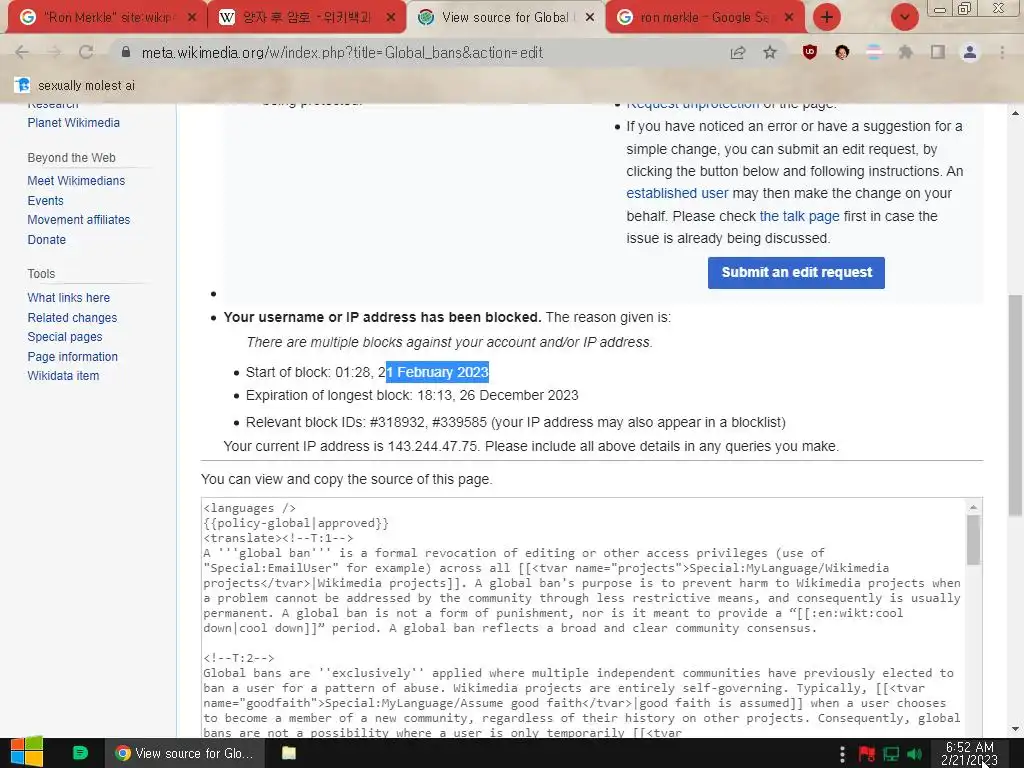Viewport: 1024px width, 768px height.
Task: Open the 'sexually molest ai' bookmark
Action: (76, 85)
